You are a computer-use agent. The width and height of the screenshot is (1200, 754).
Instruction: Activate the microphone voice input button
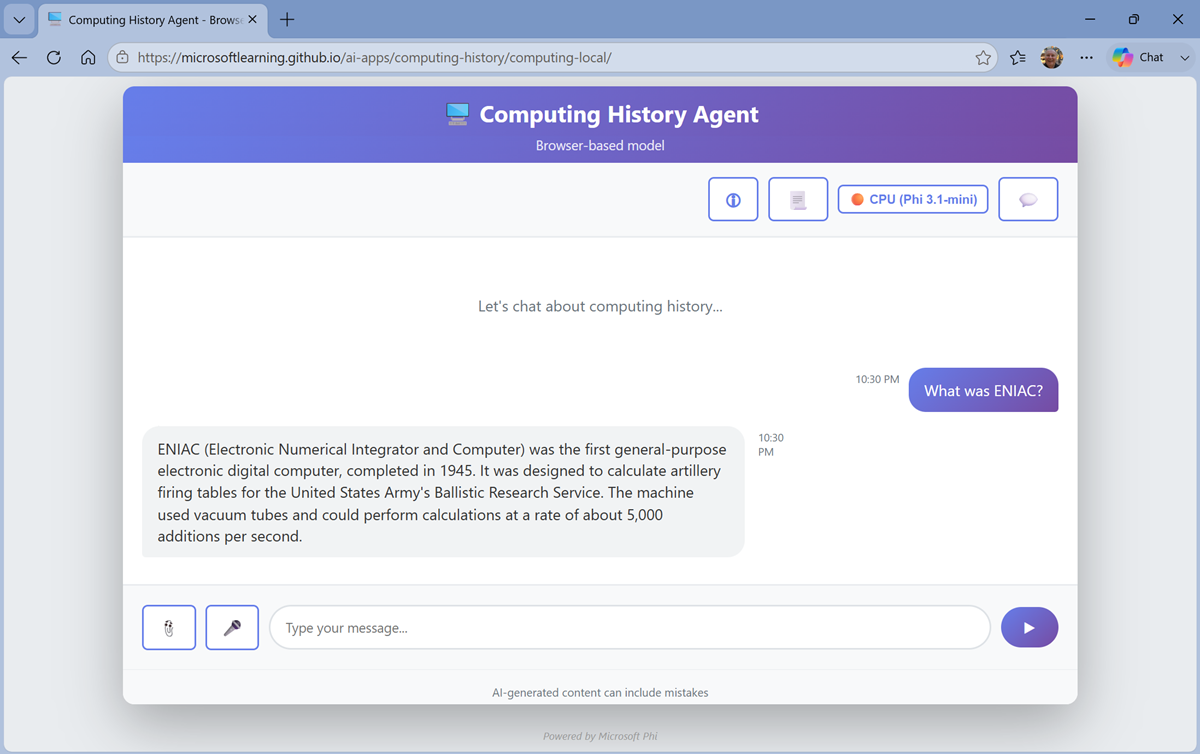[x=232, y=628]
